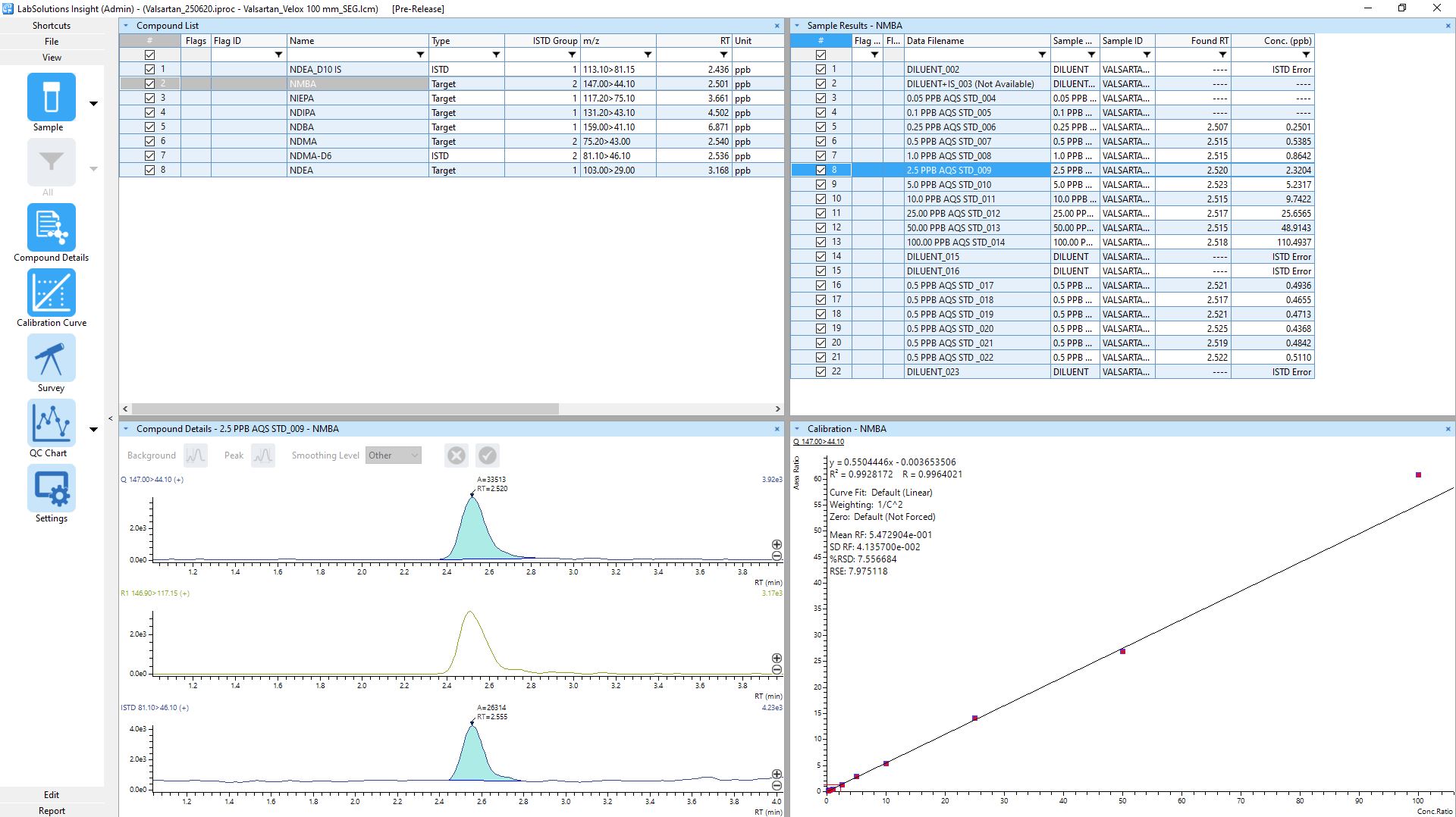Image resolution: width=1456 pixels, height=817 pixels.
Task: Sort by the ISTD Group column header
Action: click(x=542, y=41)
